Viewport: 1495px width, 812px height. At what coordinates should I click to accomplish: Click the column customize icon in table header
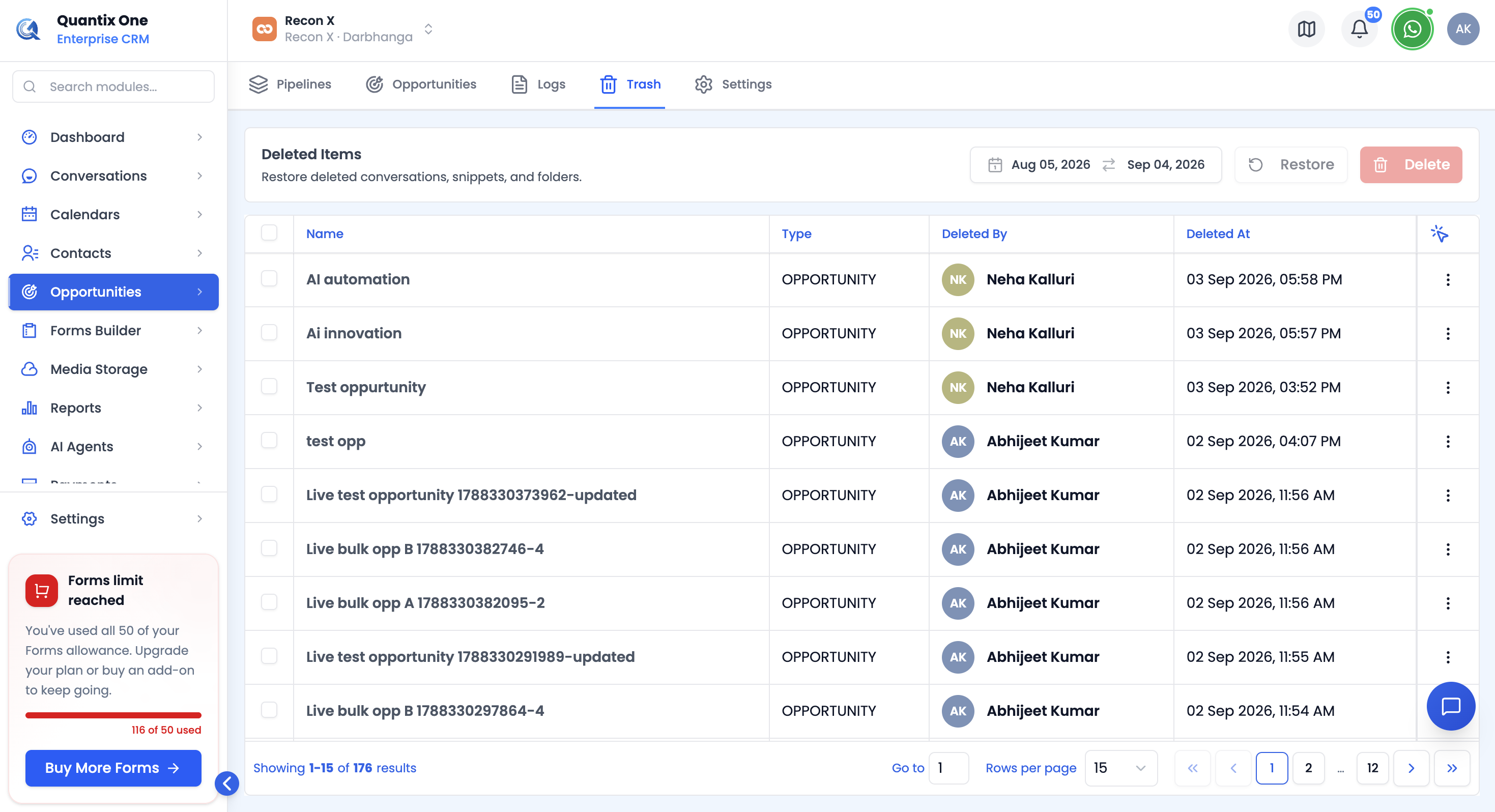(x=1440, y=234)
